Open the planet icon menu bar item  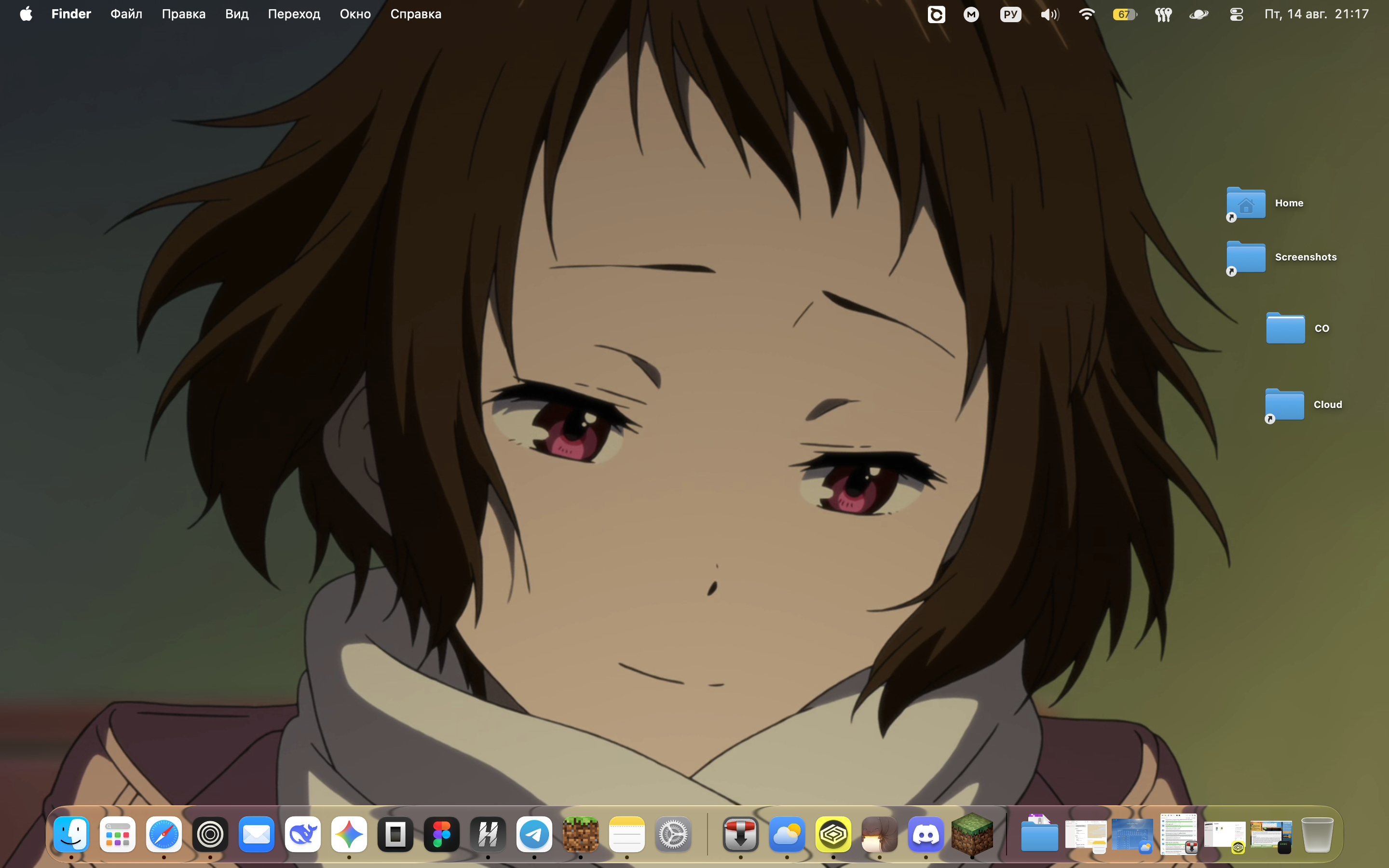tap(1199, 14)
